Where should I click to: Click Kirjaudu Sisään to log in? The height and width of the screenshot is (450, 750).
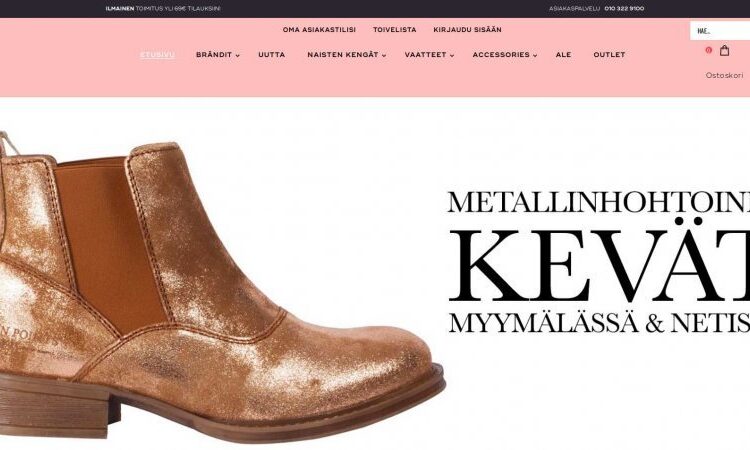point(467,30)
